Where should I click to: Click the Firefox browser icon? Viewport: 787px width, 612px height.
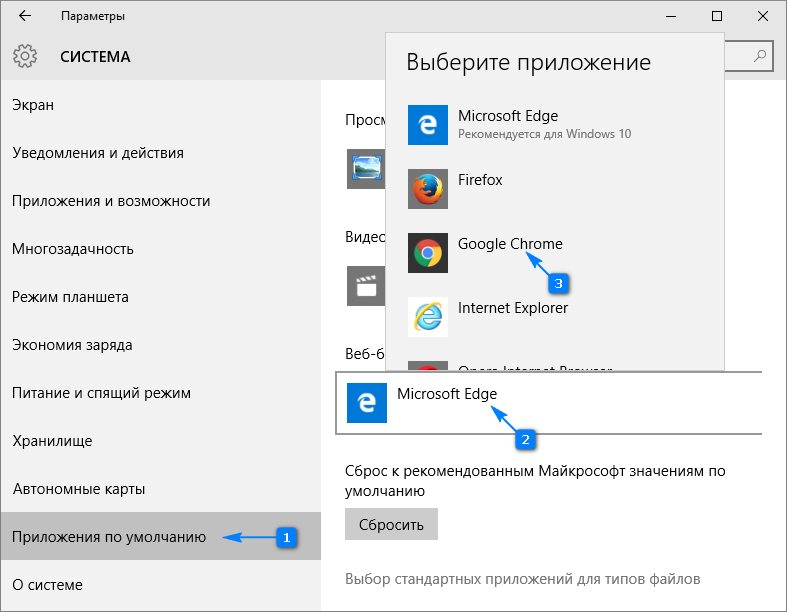(427, 189)
